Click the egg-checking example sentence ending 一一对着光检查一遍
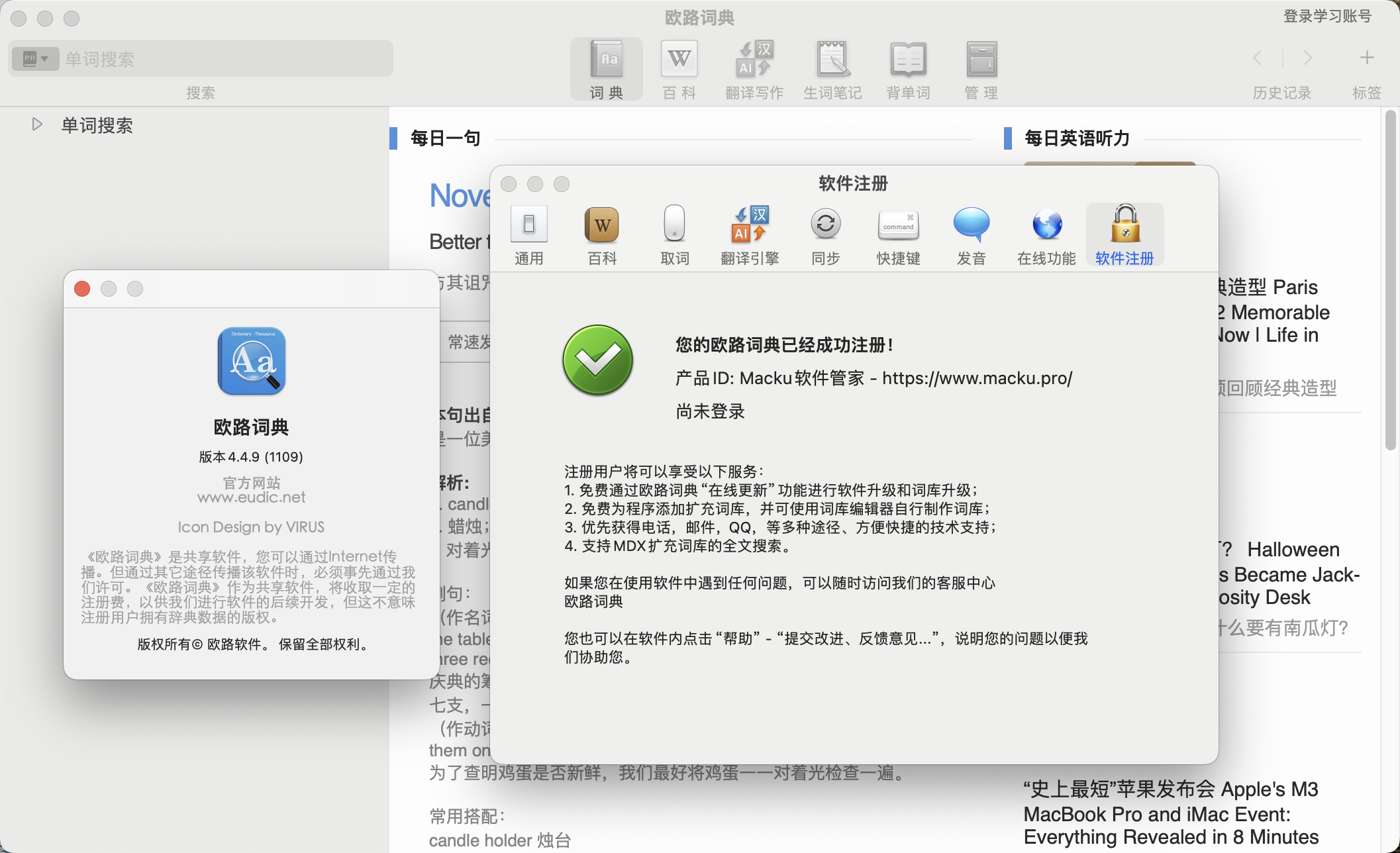Screen dimensions: 1400x853 click(666, 773)
